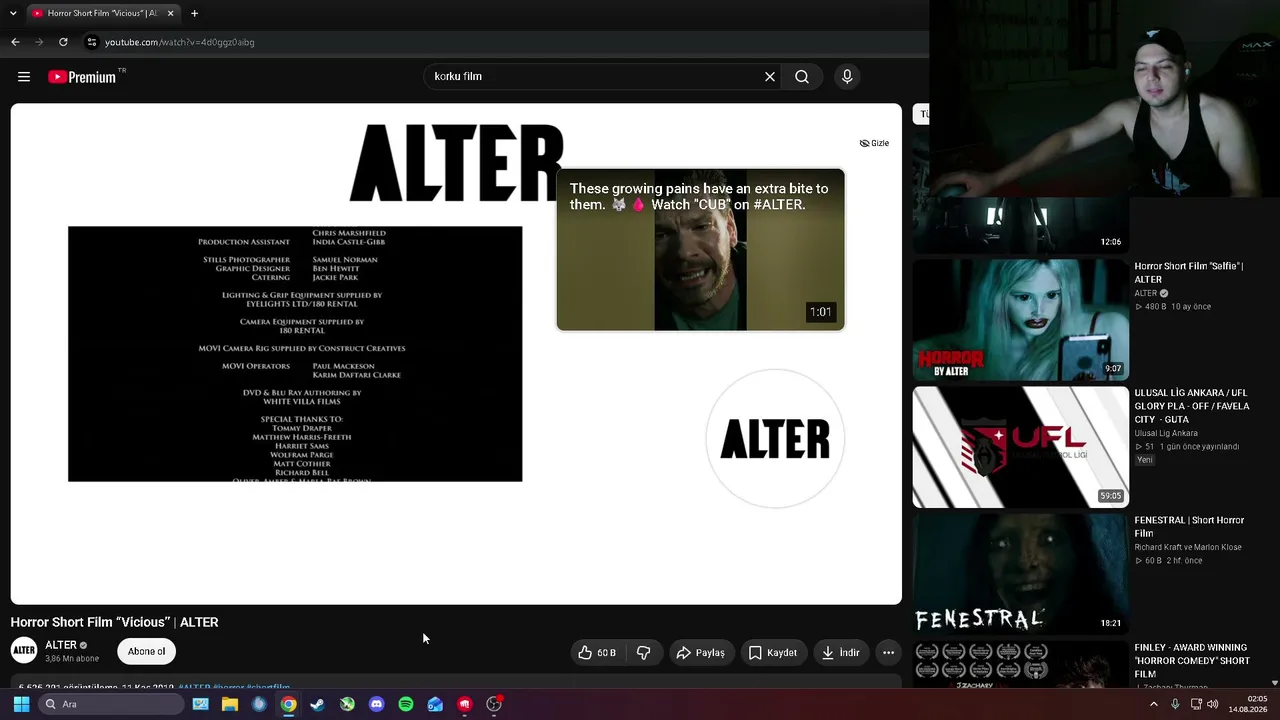Launch Steam from the taskbar
This screenshot has height=720, width=1280.
point(317,704)
